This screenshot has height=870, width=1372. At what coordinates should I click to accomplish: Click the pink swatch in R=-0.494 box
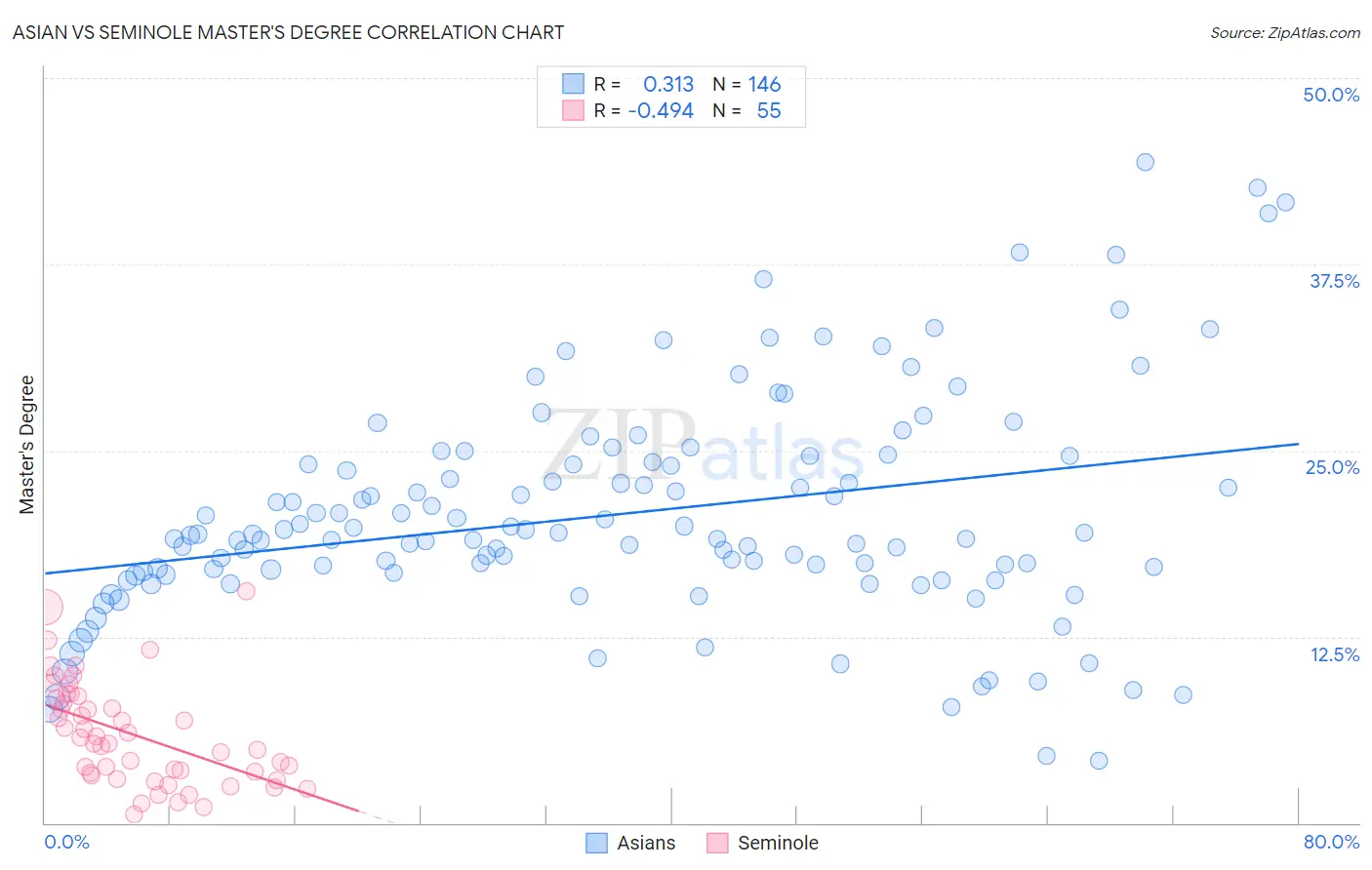[573, 110]
